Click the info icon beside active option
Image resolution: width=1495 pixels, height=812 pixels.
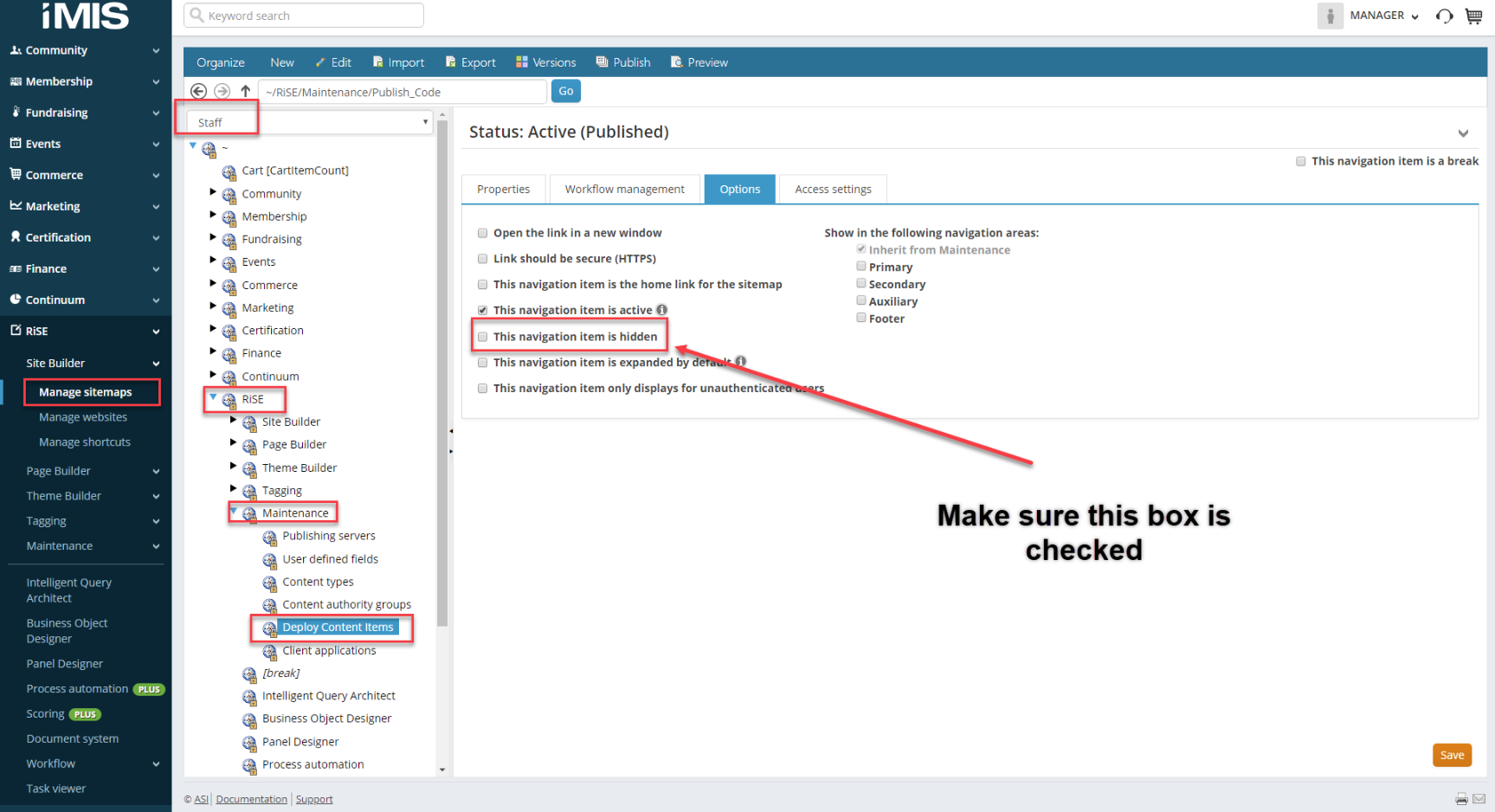point(661,310)
